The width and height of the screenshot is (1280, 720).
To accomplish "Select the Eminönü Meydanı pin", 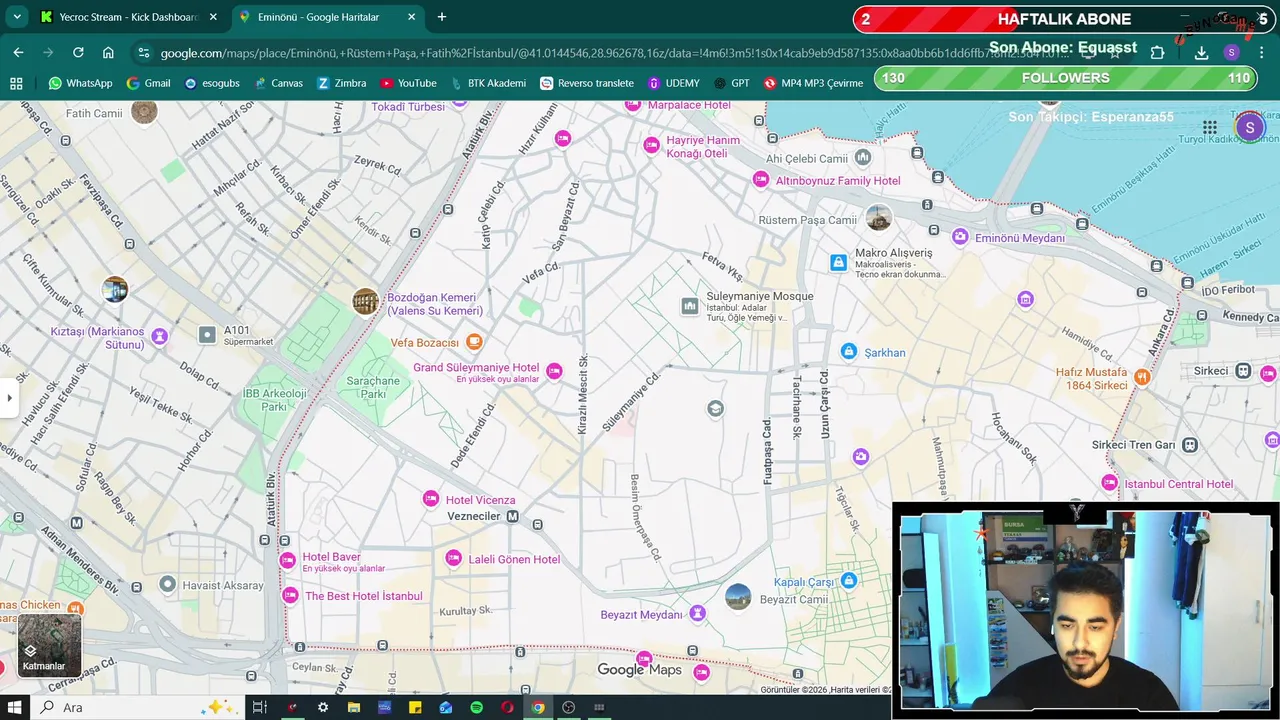I will click(x=961, y=237).
